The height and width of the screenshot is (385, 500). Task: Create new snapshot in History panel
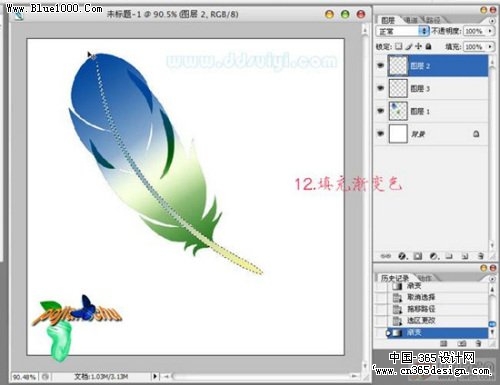462,343
